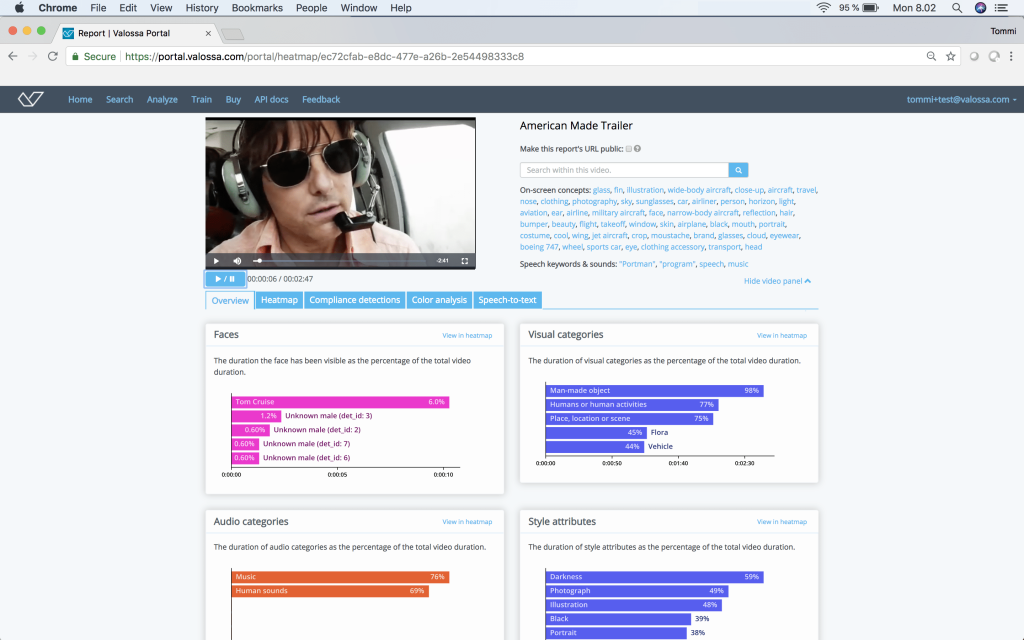View secure site info lock icon
The width and height of the screenshot is (1024, 640).
(x=75, y=56)
